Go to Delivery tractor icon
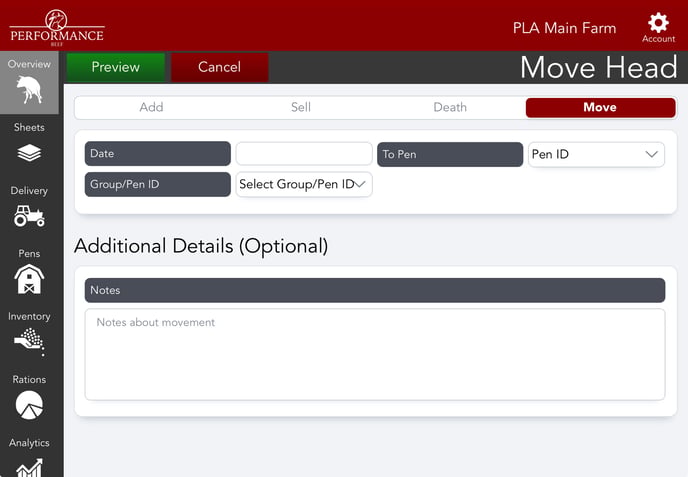688x477 pixels. (29, 215)
